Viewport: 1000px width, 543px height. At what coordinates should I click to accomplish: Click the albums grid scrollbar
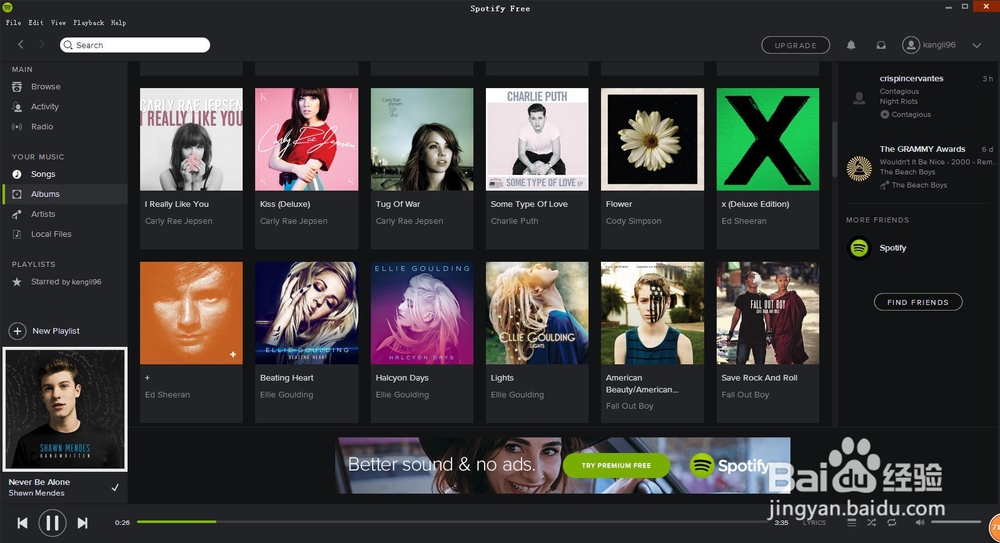[x=834, y=150]
